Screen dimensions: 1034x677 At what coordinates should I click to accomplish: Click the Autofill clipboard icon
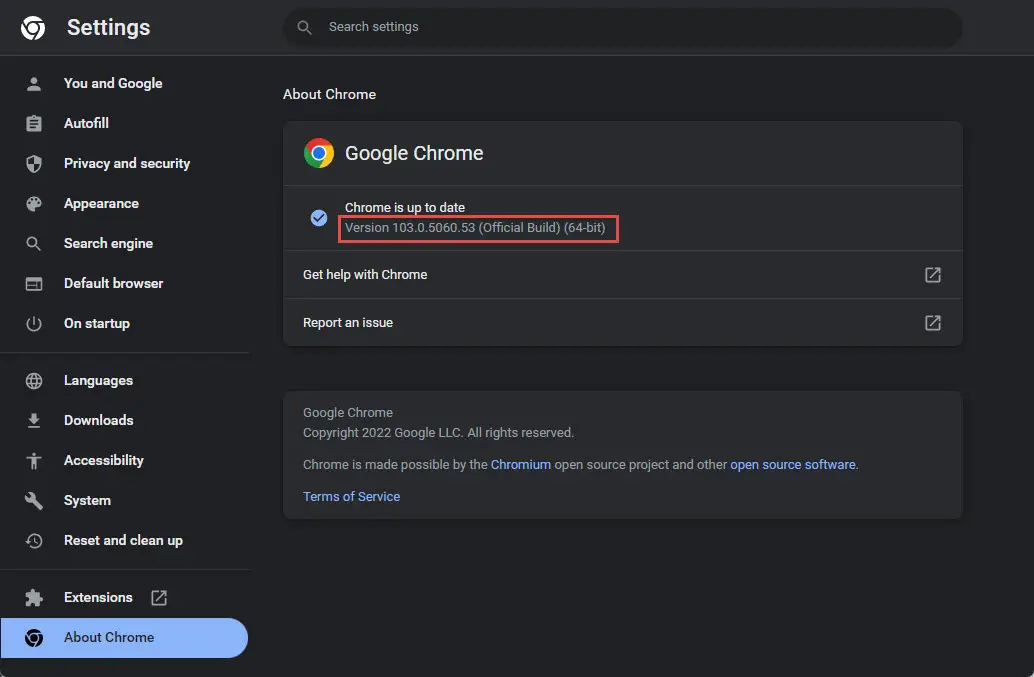click(x=34, y=123)
